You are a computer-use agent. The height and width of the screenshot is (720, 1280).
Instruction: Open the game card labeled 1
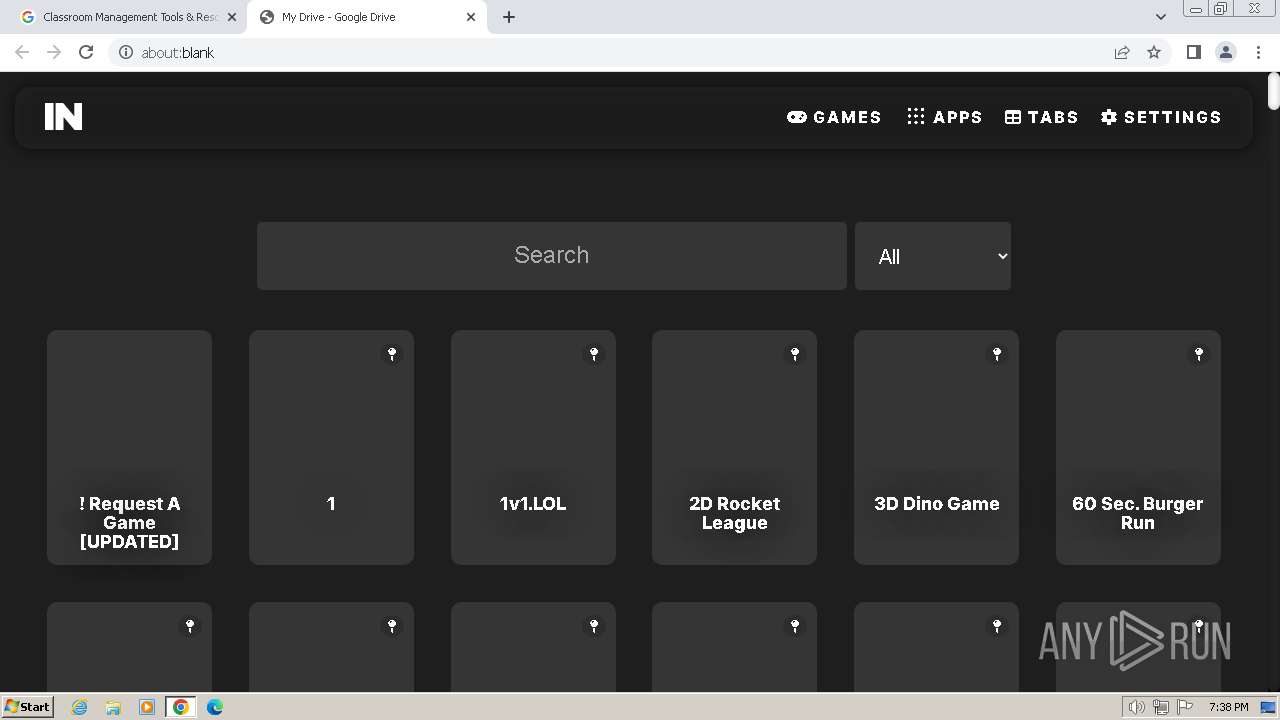tap(331, 447)
